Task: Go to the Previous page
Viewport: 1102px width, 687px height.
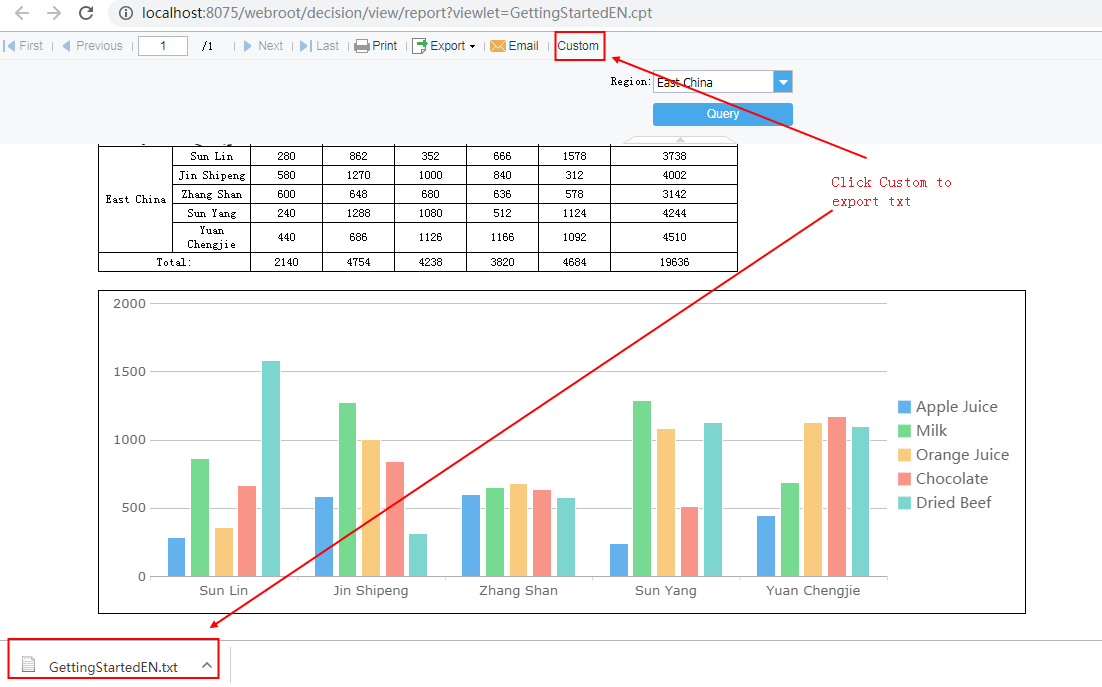Action: (91, 45)
